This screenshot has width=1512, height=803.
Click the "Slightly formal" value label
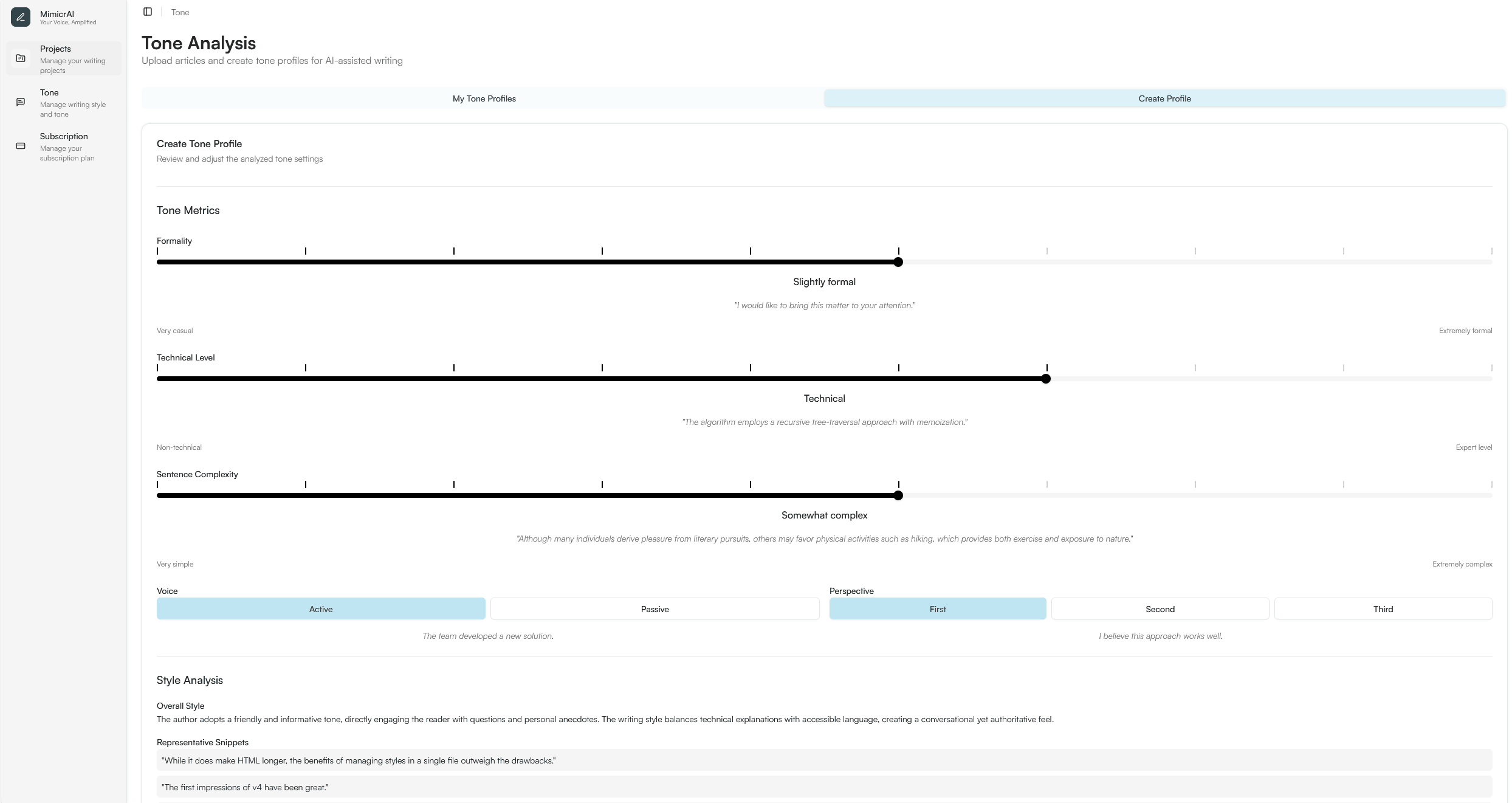coord(824,282)
